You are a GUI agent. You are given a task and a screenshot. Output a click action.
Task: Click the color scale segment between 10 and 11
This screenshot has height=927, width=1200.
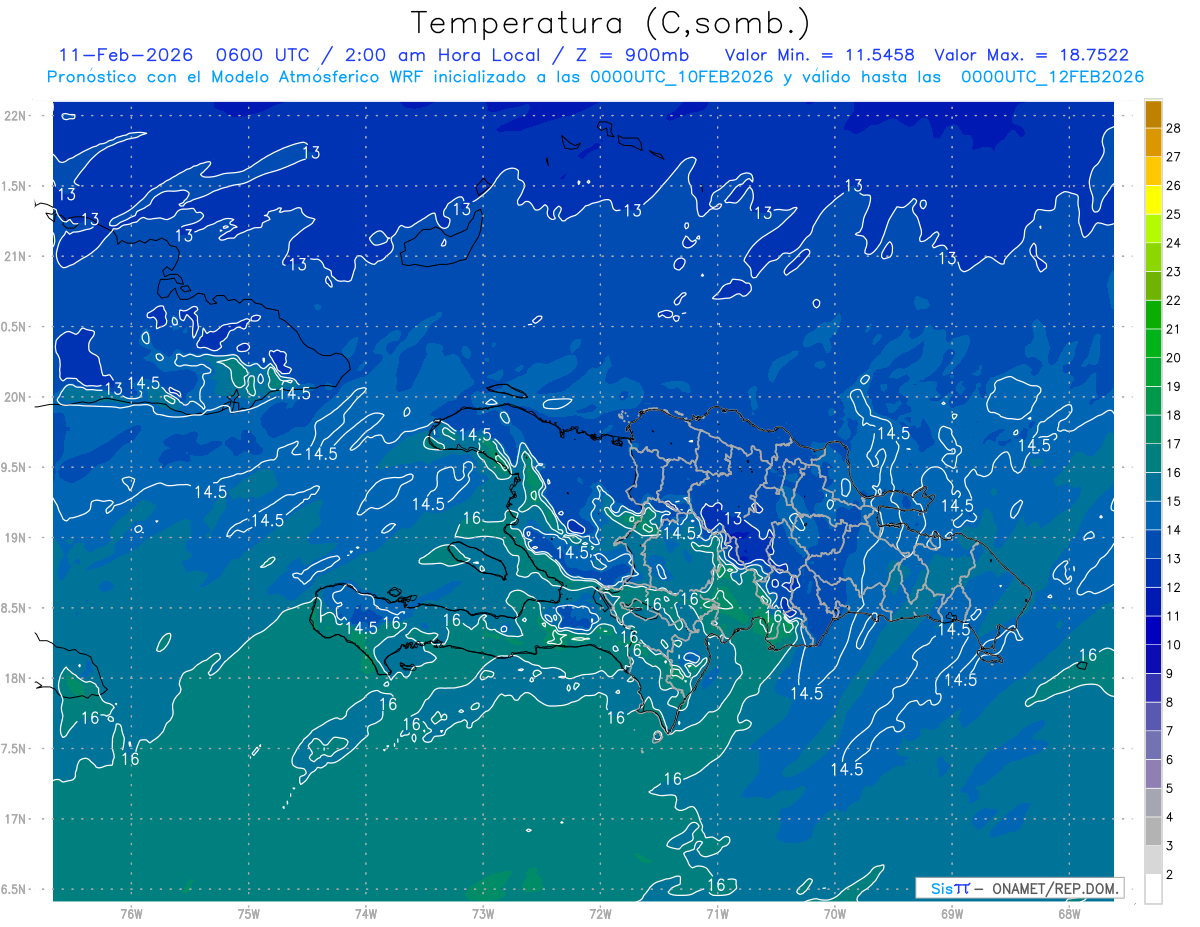coord(1153,631)
